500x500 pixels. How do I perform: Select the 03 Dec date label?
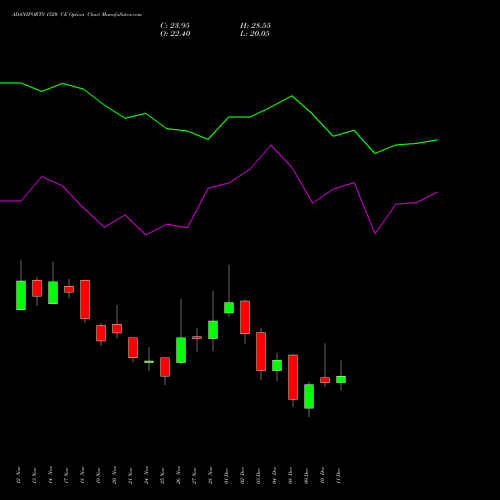click(x=258, y=475)
